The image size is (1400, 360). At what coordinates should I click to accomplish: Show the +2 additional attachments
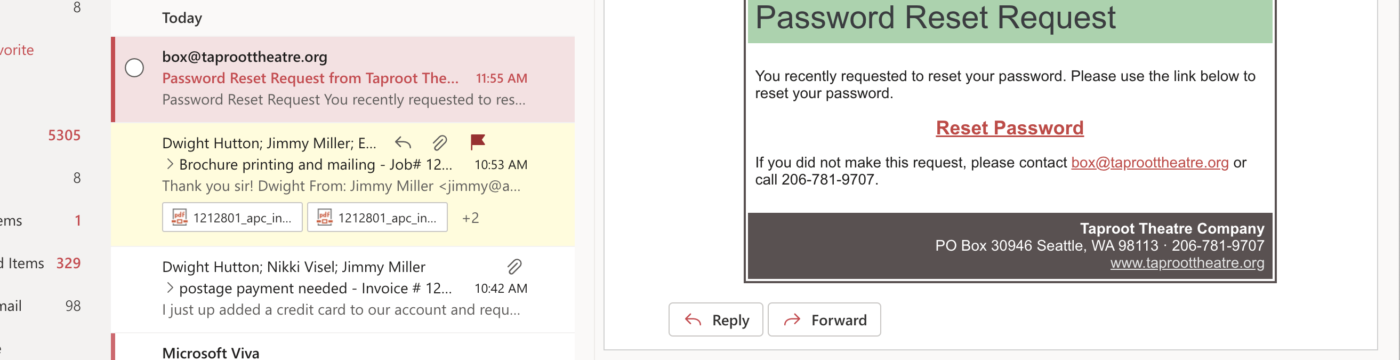470,217
